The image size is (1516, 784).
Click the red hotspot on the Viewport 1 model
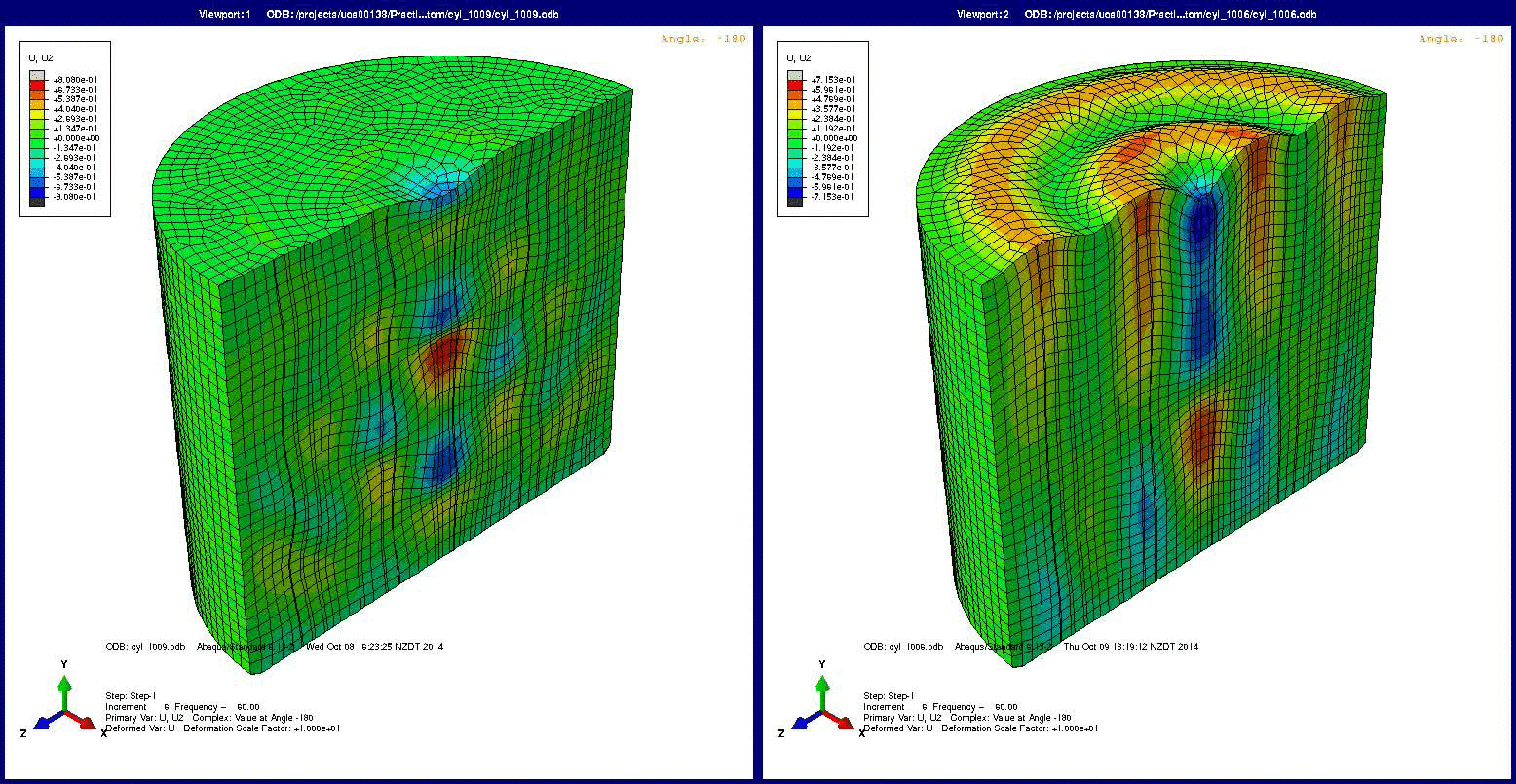pyautogui.click(x=443, y=354)
